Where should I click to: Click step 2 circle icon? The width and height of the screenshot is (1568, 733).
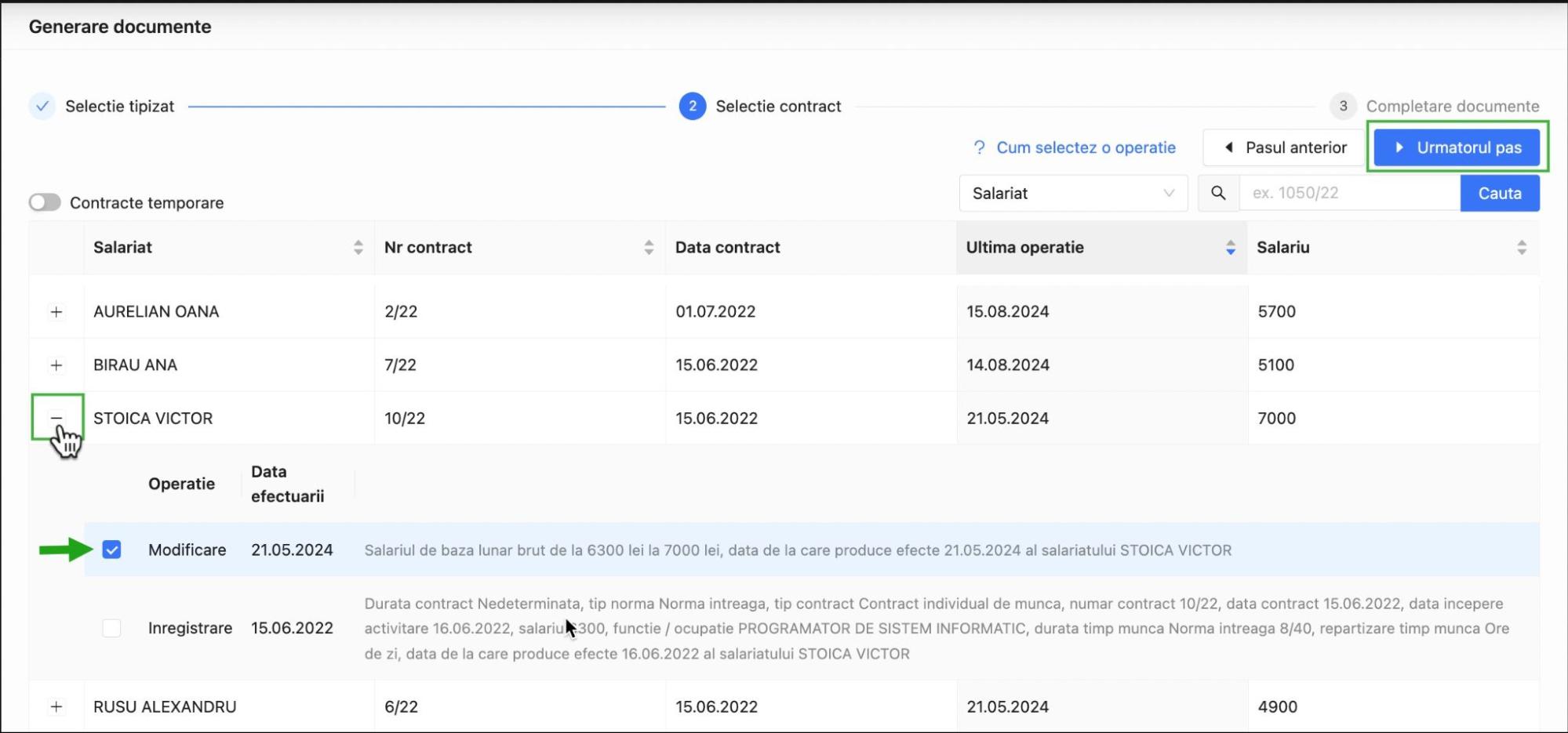pyautogui.click(x=692, y=106)
